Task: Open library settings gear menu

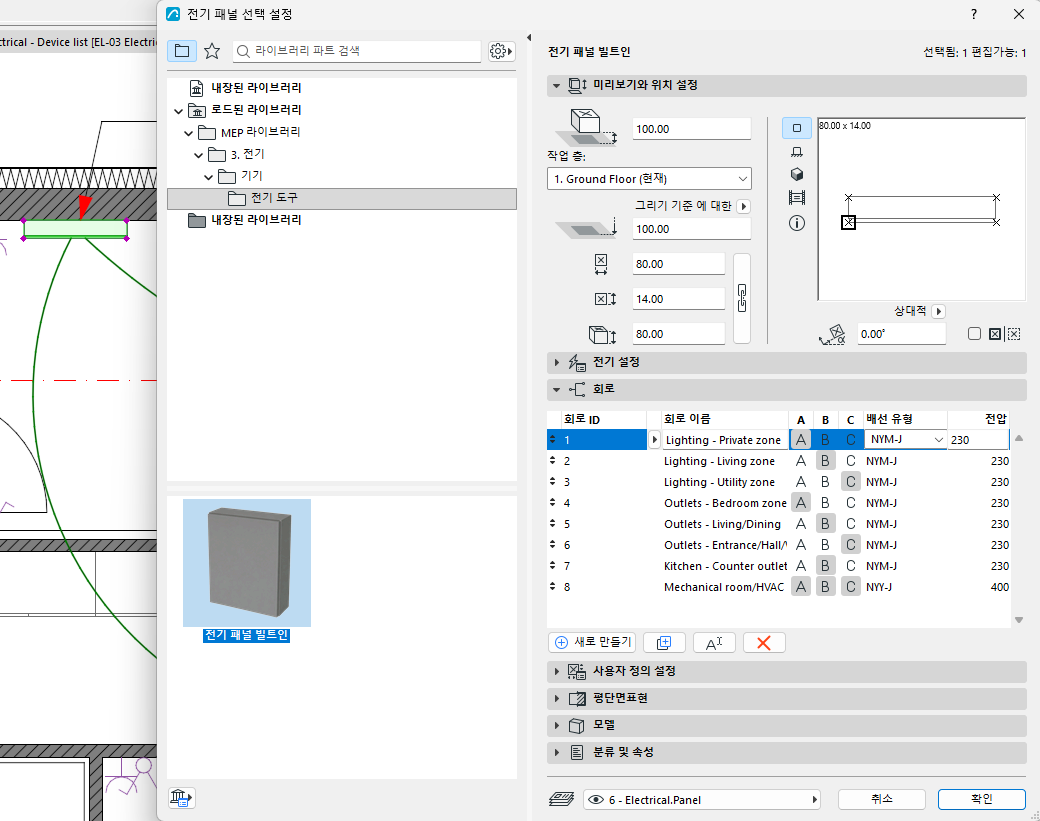Action: click(x=501, y=51)
